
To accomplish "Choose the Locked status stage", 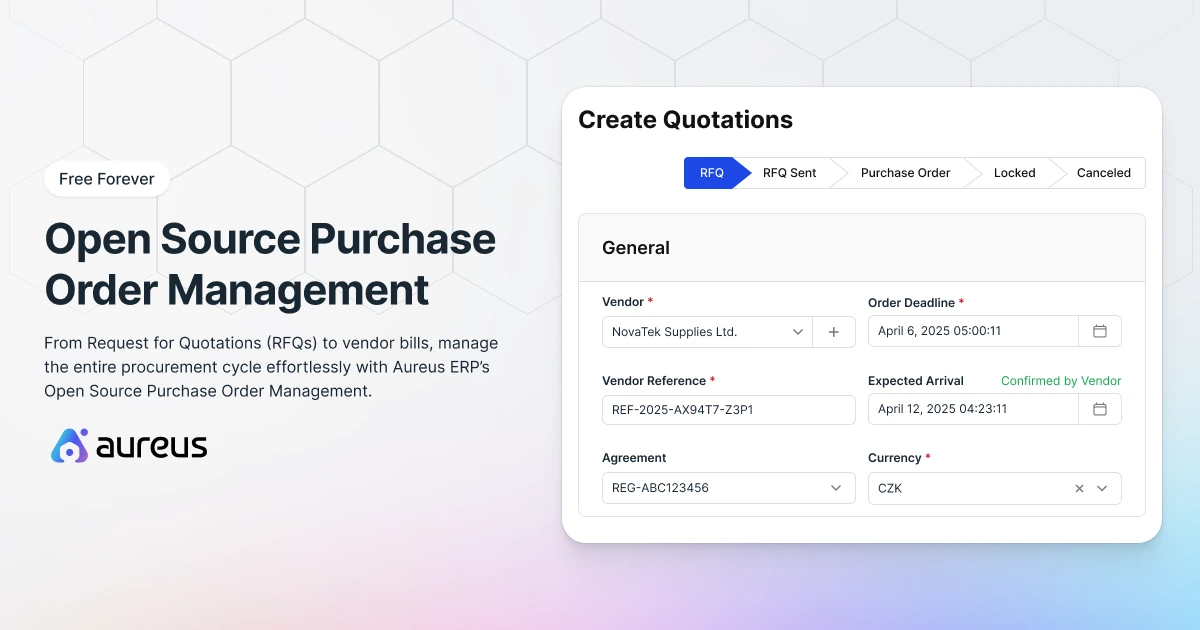I will point(1014,173).
